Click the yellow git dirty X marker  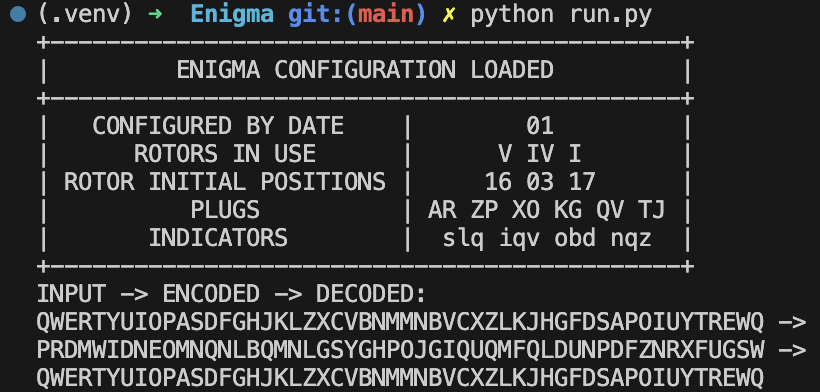[449, 15]
